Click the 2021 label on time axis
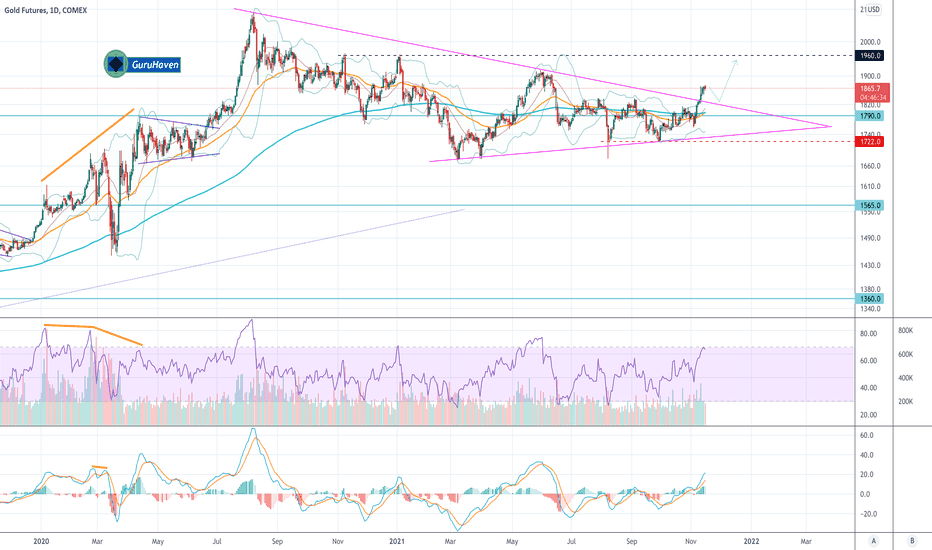The width and height of the screenshot is (932, 550). [x=397, y=541]
